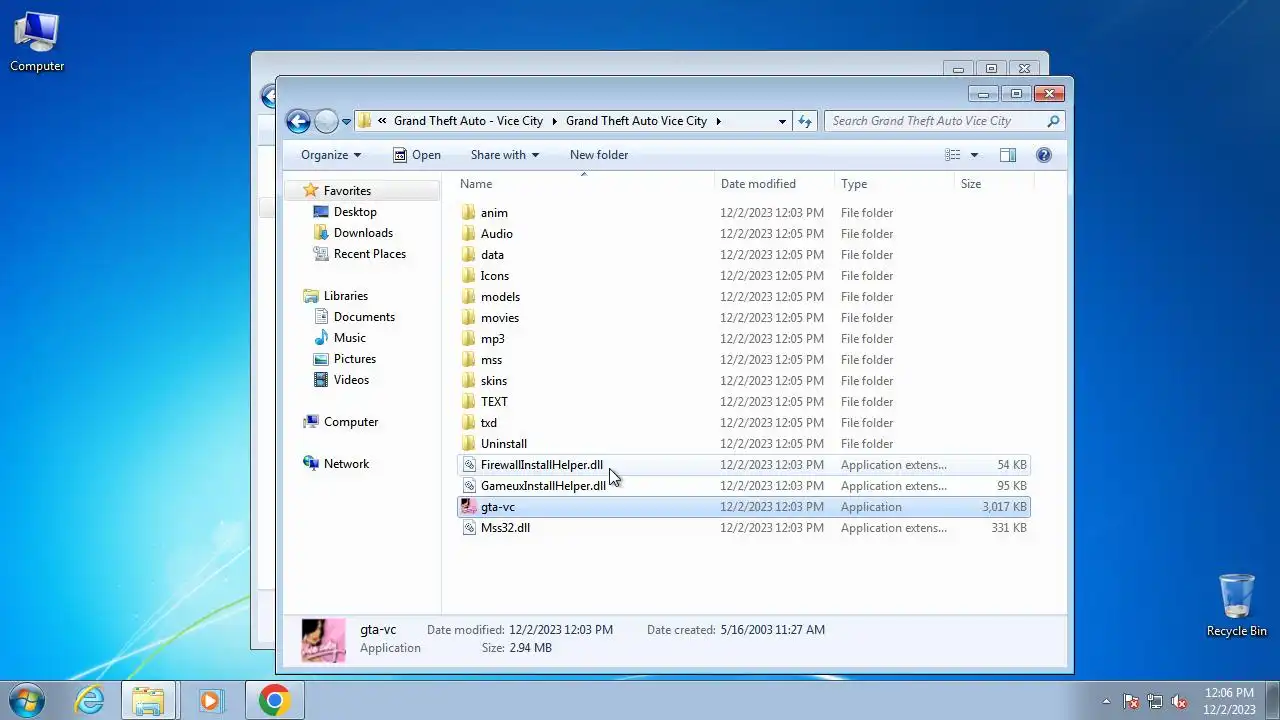
Task: Select the txd folder icon
Action: tap(469, 423)
